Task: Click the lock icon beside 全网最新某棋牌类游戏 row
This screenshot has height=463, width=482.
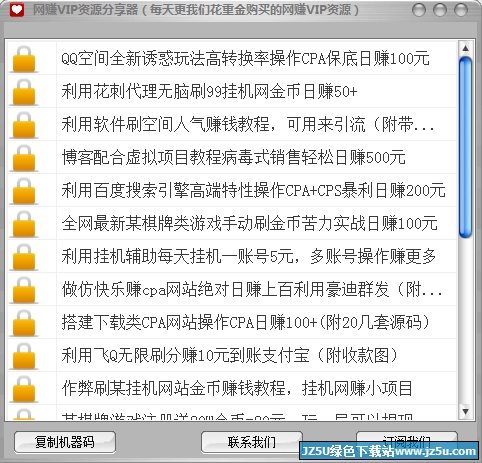Action: (24, 224)
